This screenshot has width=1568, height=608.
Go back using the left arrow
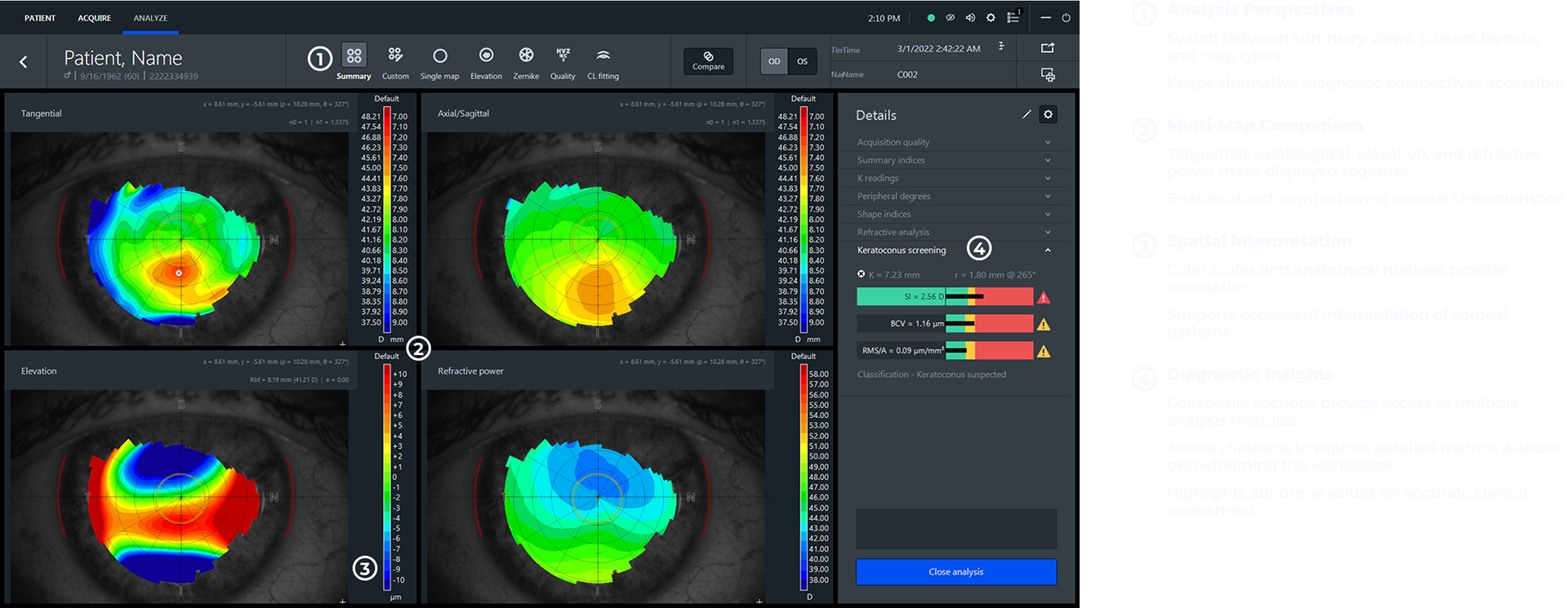tap(24, 62)
